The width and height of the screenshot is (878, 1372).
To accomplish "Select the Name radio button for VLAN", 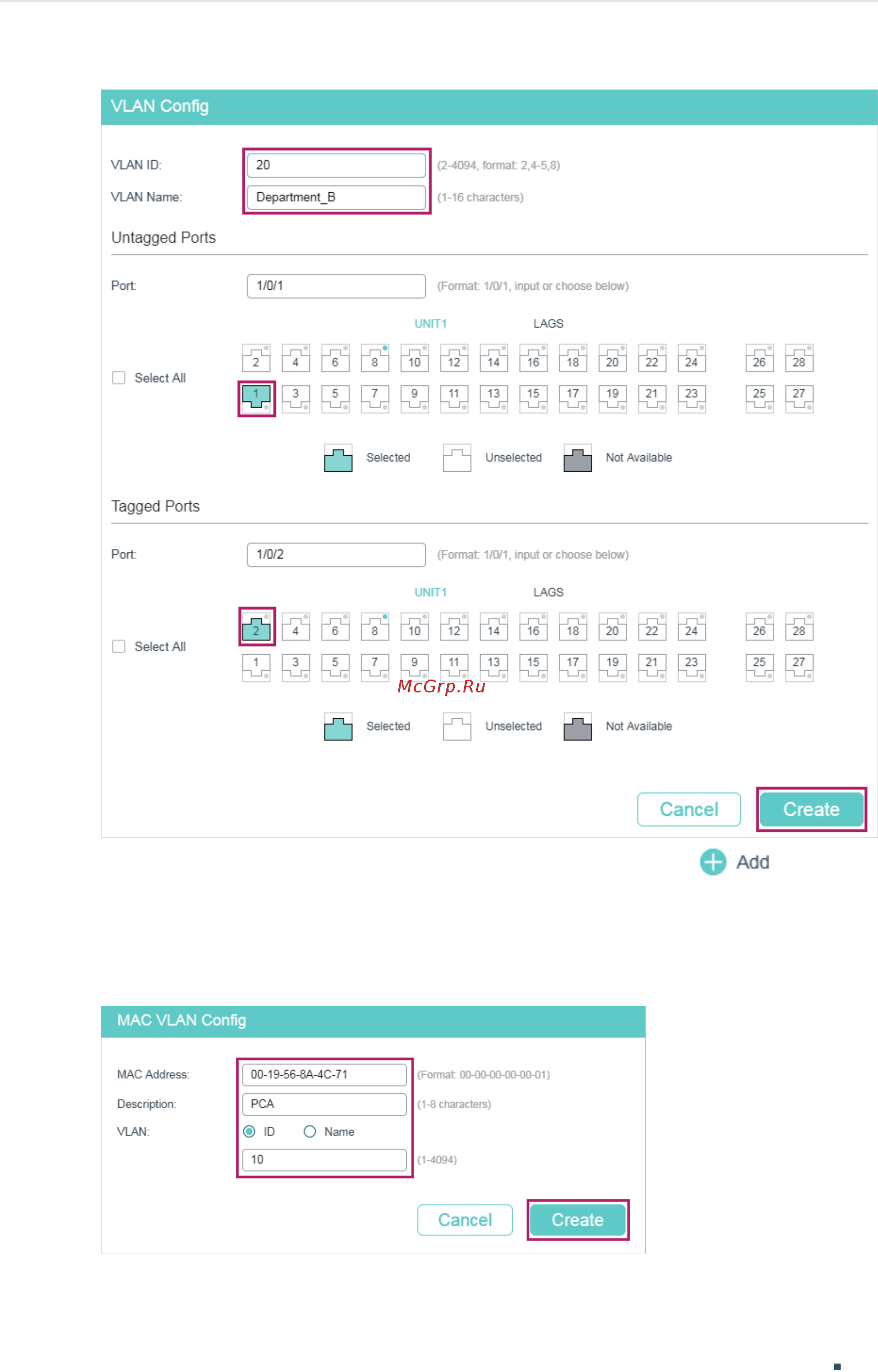I will [x=310, y=1131].
